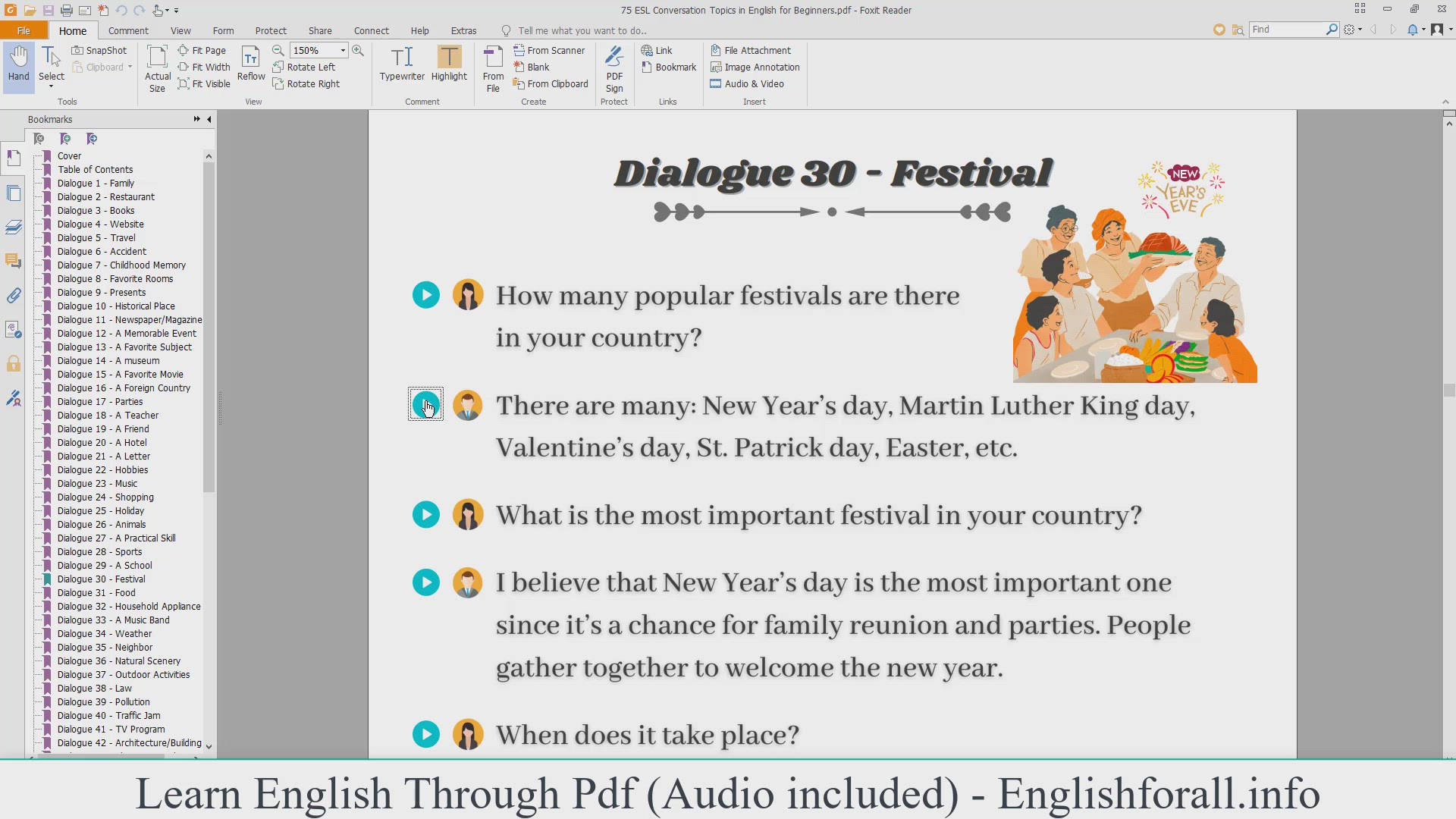Activate the Highlight tool

coord(449,64)
